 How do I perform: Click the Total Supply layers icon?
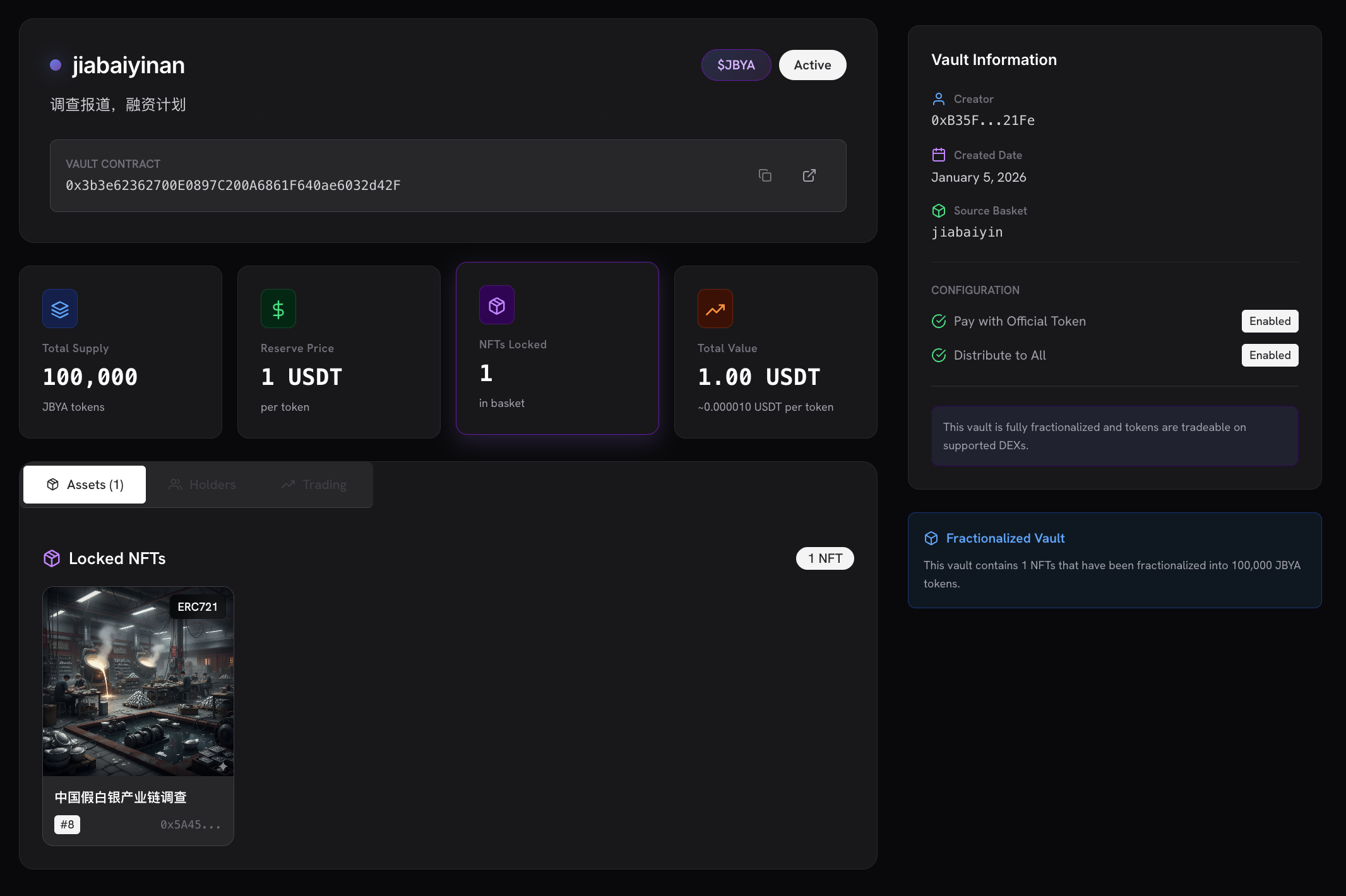pyautogui.click(x=60, y=309)
